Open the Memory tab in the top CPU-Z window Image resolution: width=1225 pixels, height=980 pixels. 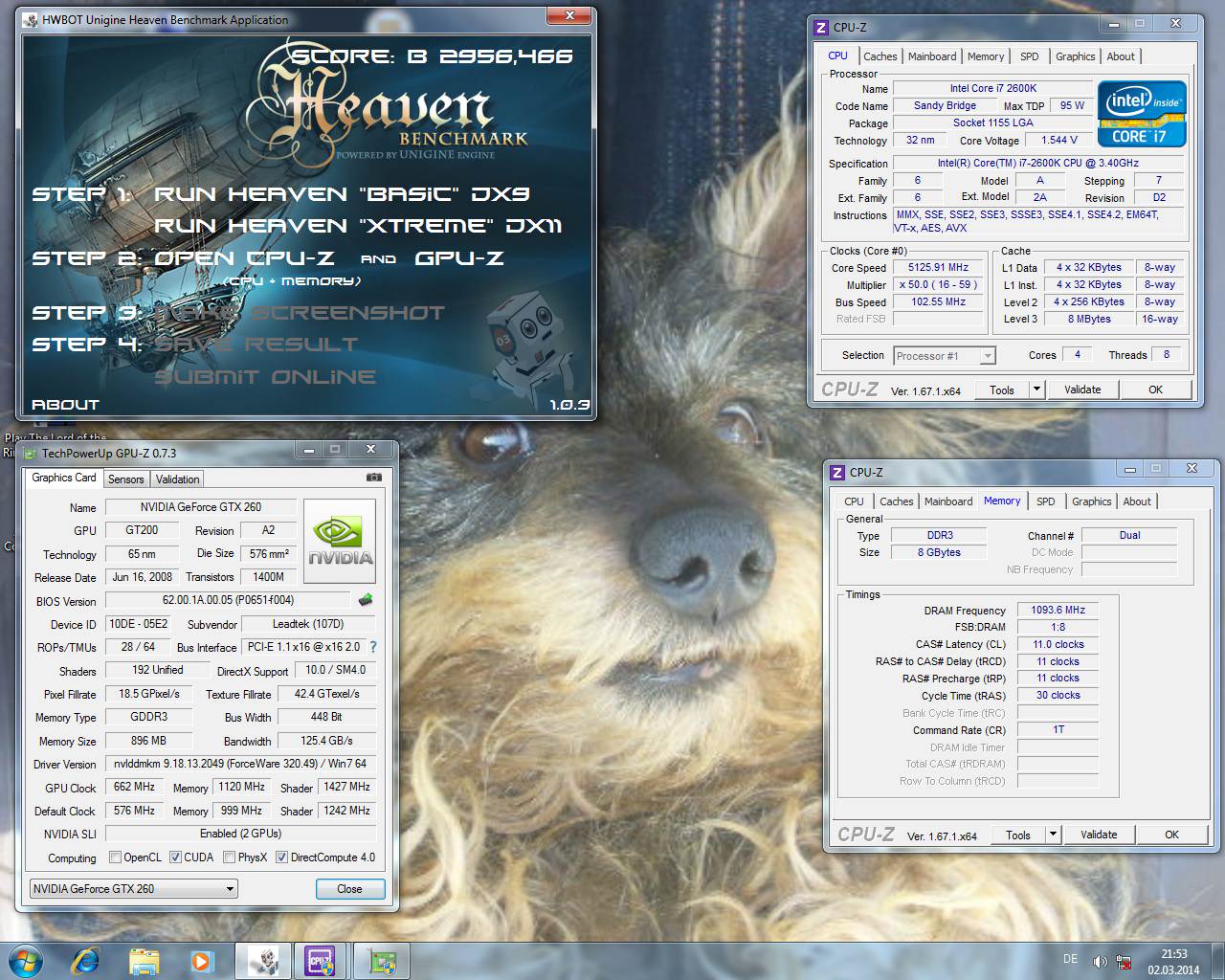[986, 56]
